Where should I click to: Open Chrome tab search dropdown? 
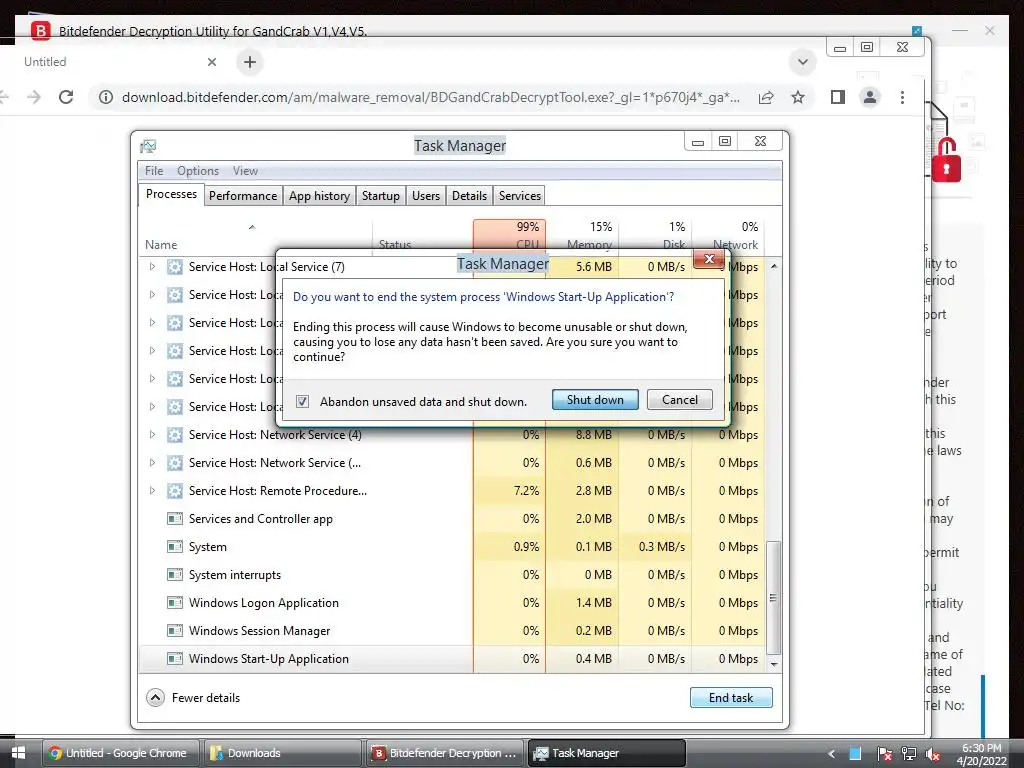(803, 62)
